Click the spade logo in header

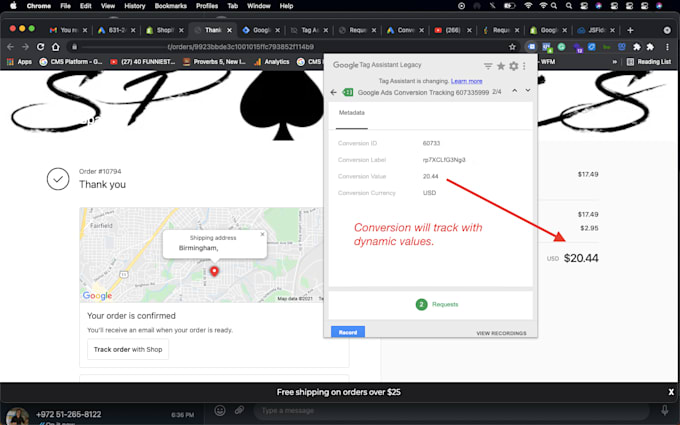point(282,105)
